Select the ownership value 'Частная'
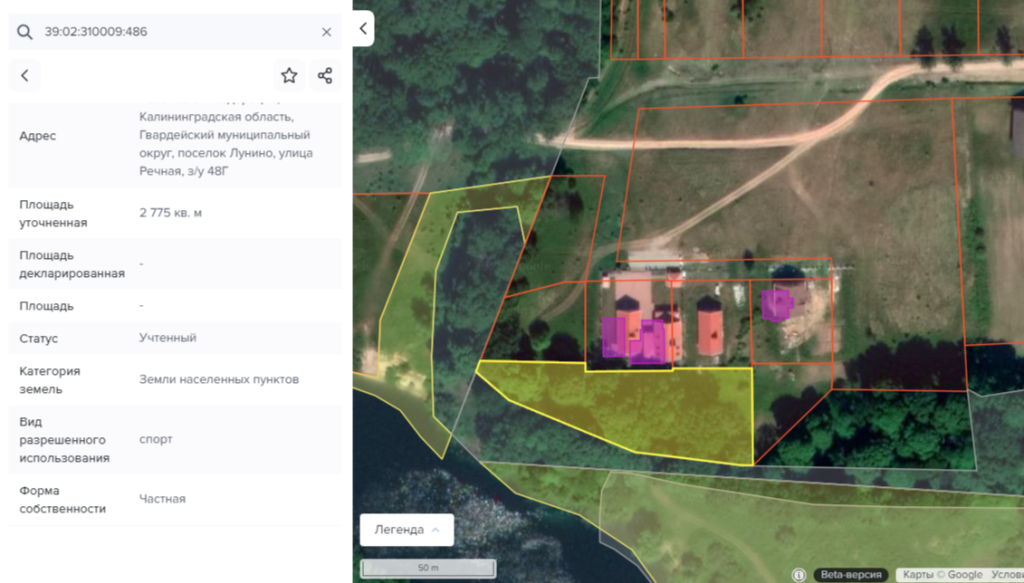 [x=162, y=499]
